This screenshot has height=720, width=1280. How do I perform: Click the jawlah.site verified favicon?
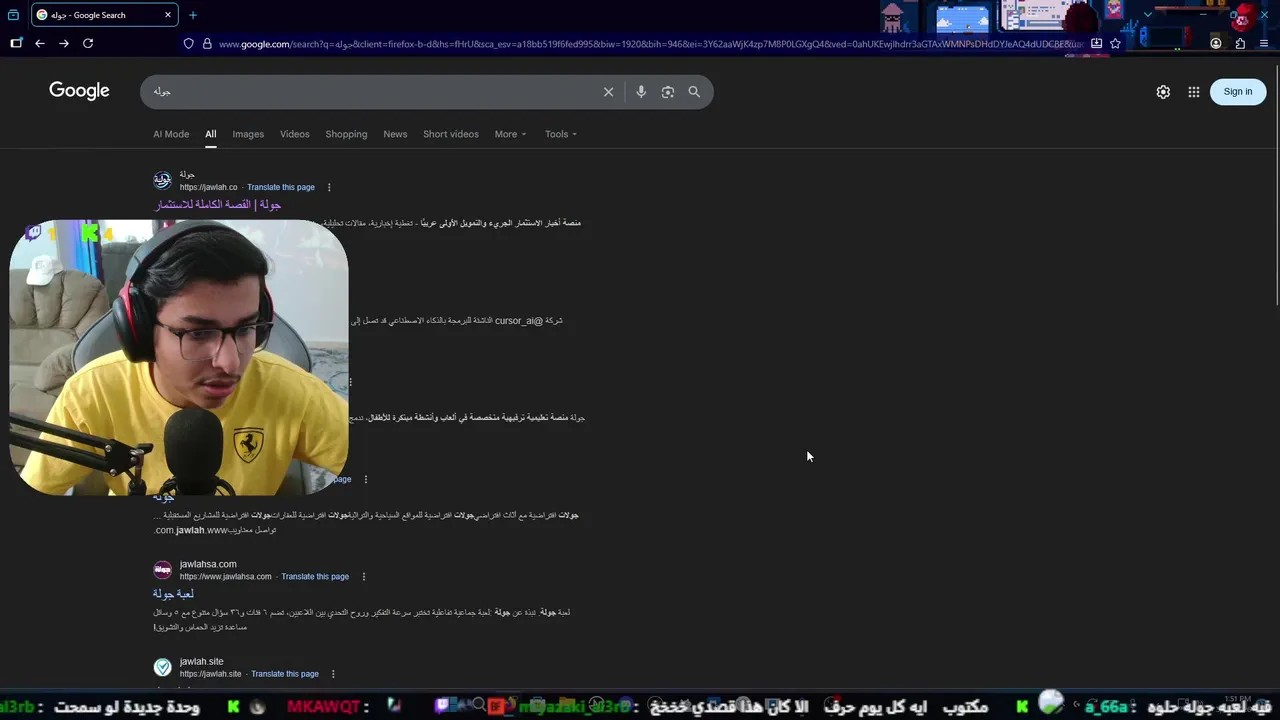[163, 667]
